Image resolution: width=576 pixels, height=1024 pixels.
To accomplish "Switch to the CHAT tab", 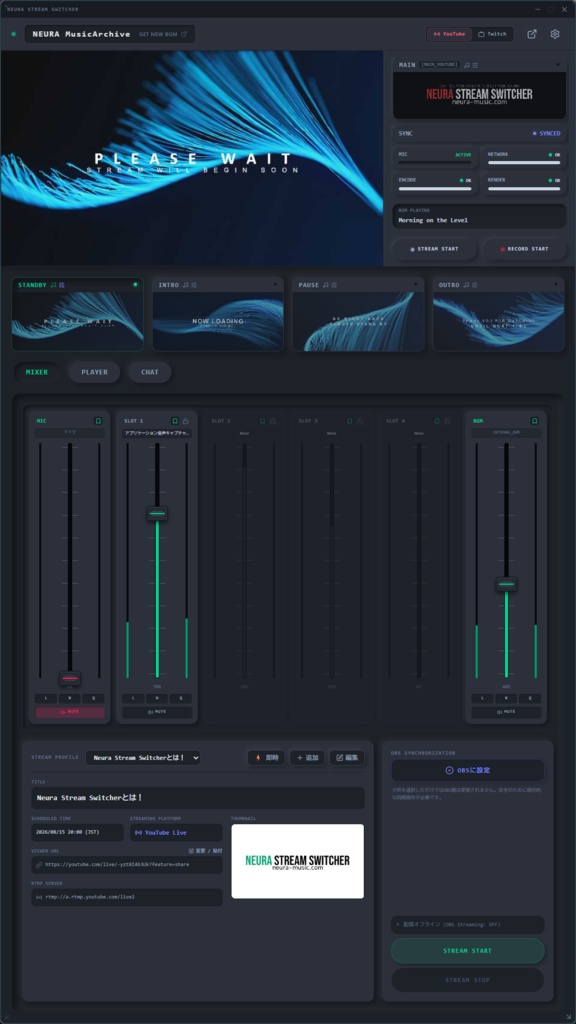I will tap(150, 372).
